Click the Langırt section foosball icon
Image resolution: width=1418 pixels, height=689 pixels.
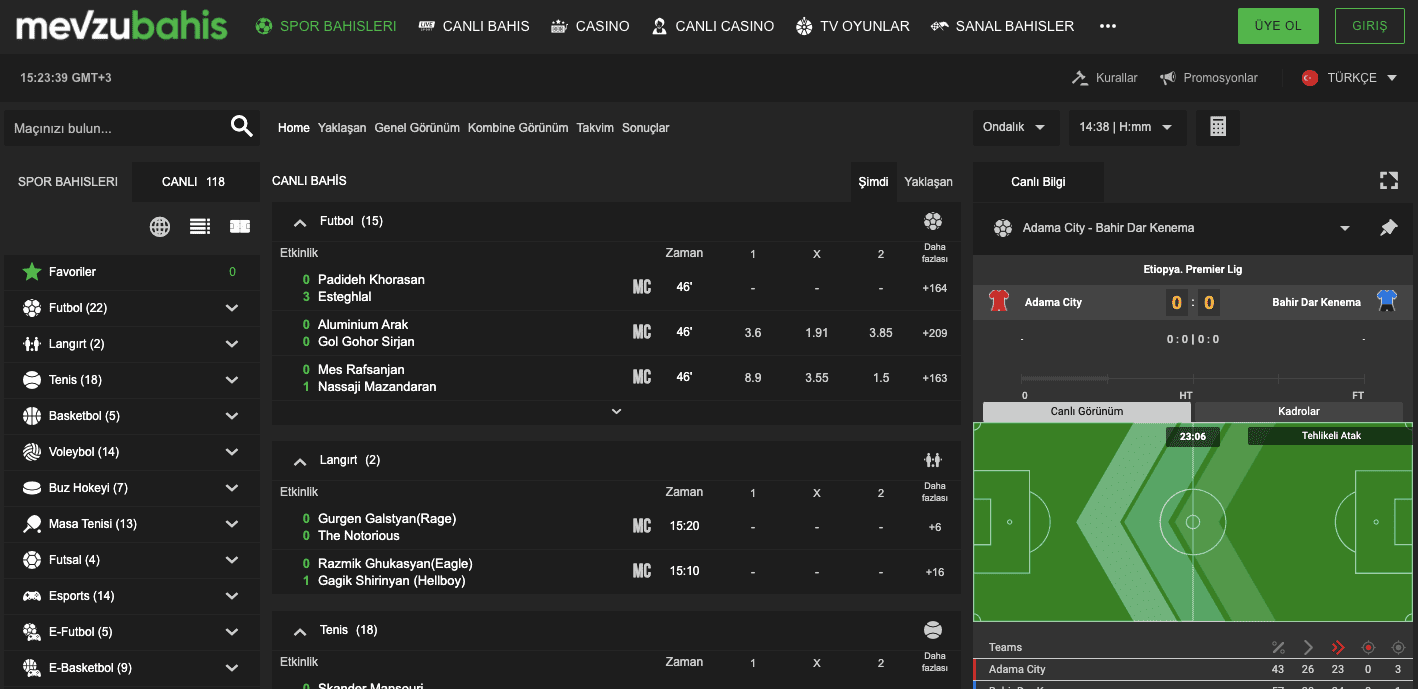(933, 460)
